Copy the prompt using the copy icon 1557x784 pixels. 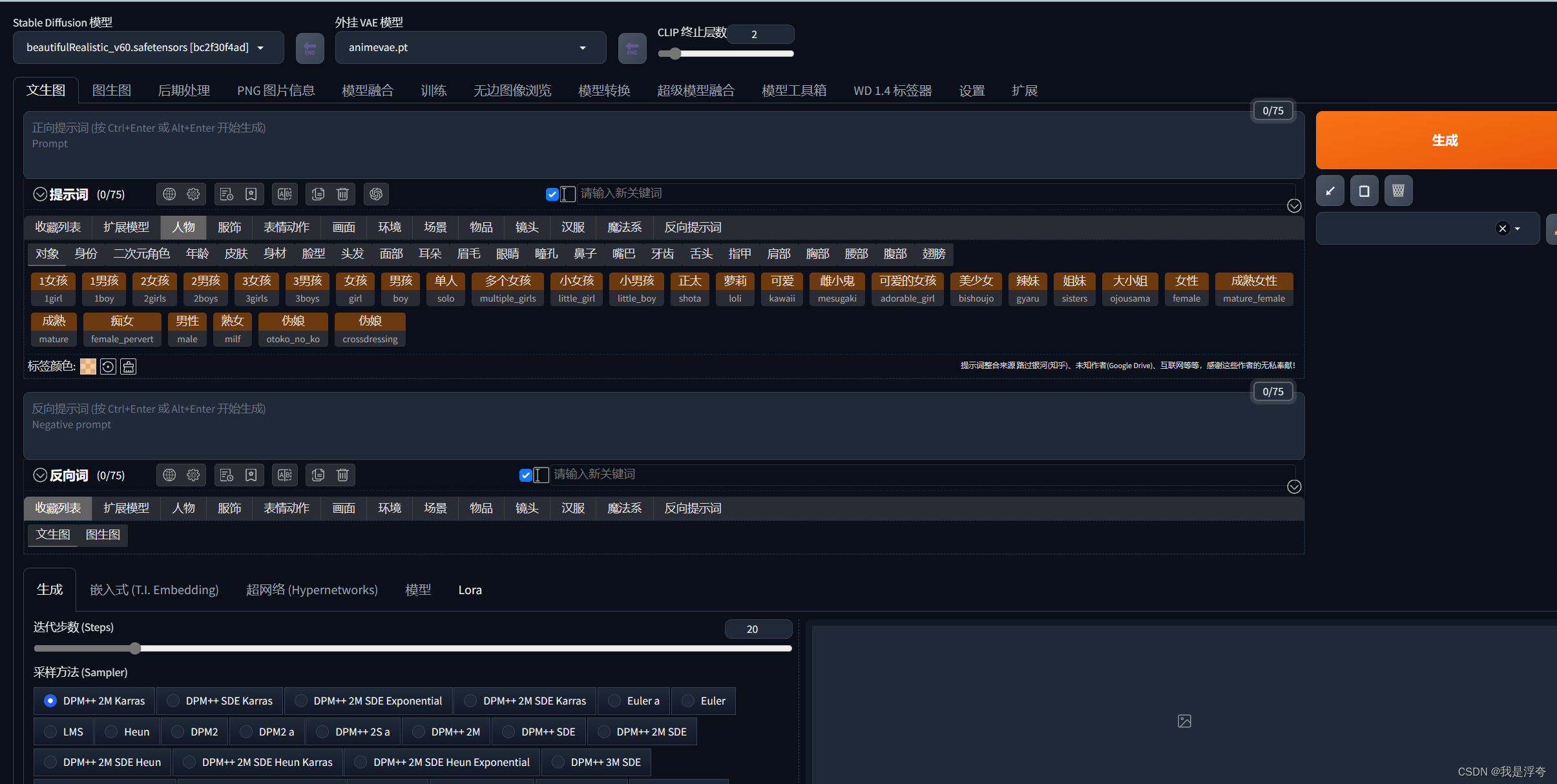(x=317, y=194)
